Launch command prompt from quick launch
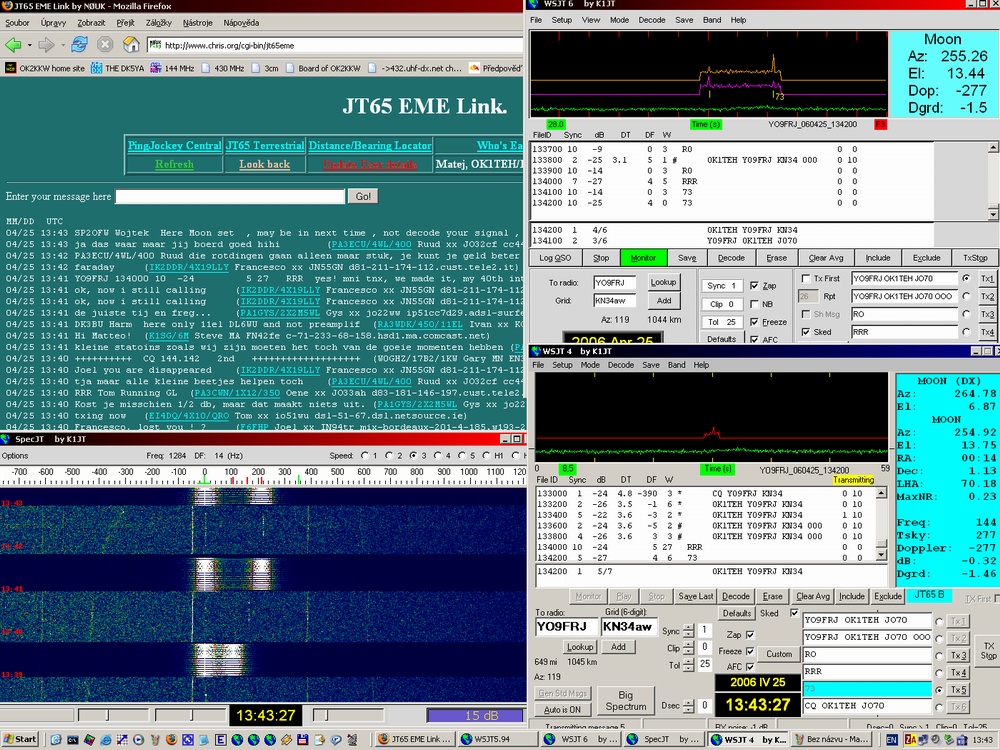This screenshot has width=1000, height=750. point(73,740)
